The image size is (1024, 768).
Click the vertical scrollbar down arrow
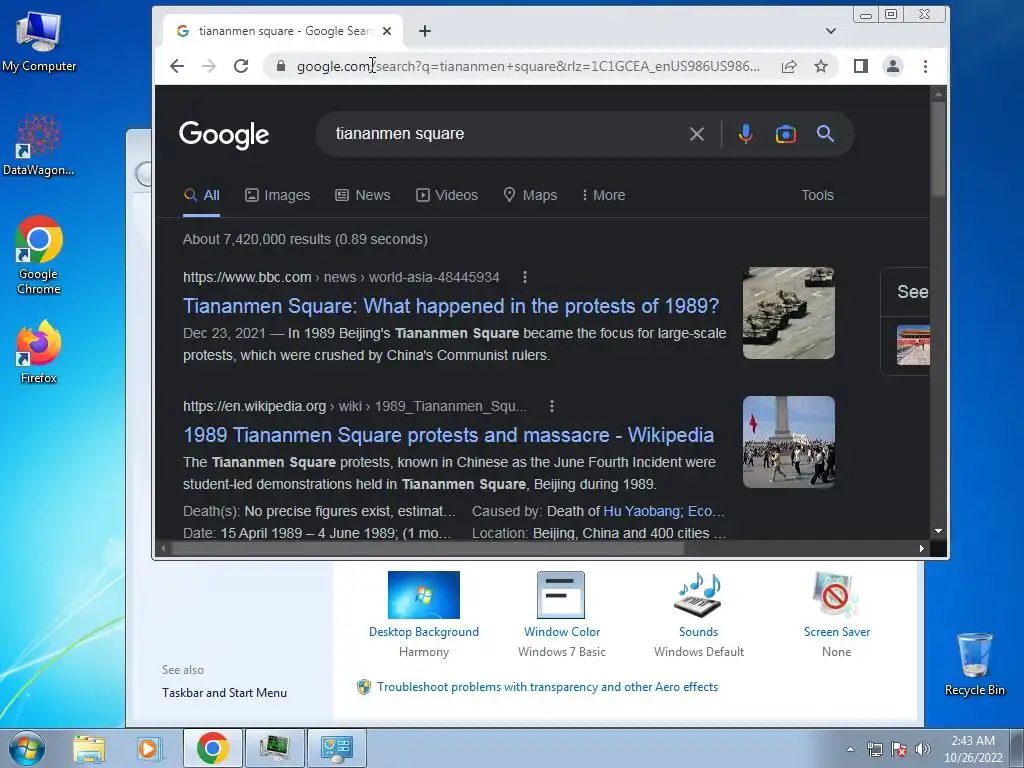point(938,531)
